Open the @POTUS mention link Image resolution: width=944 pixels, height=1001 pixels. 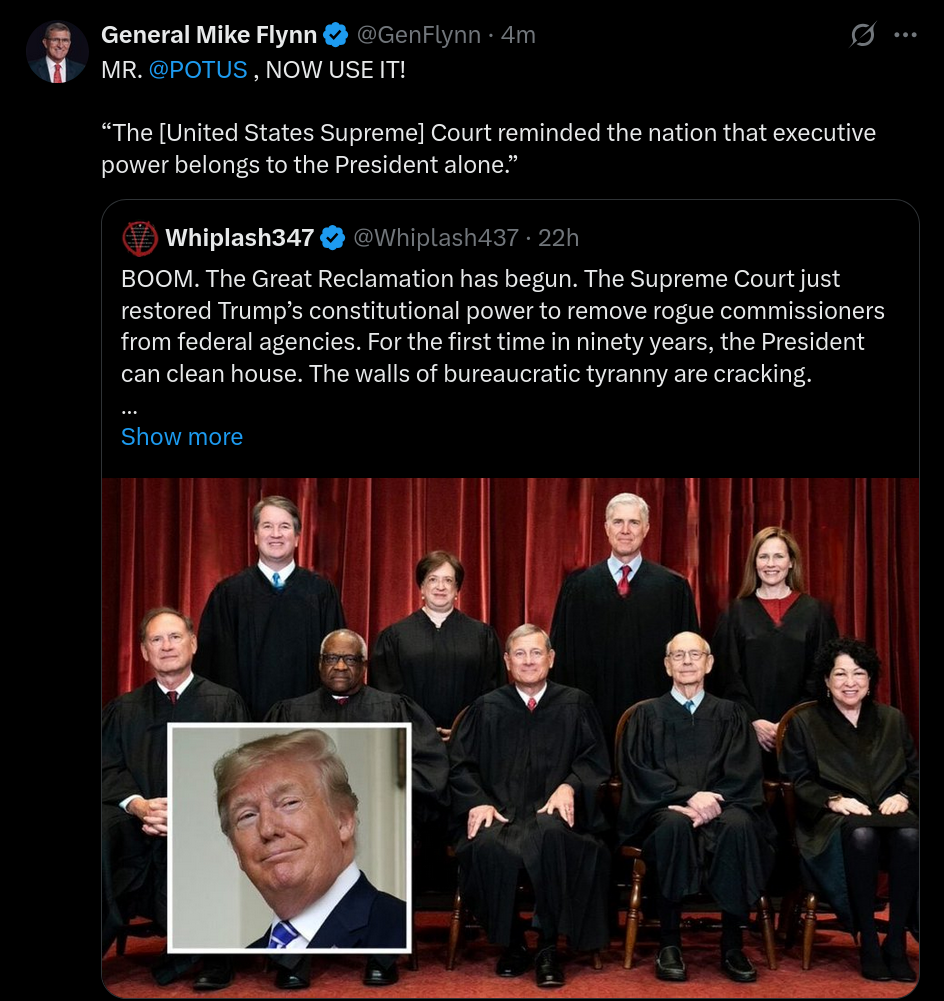198,70
